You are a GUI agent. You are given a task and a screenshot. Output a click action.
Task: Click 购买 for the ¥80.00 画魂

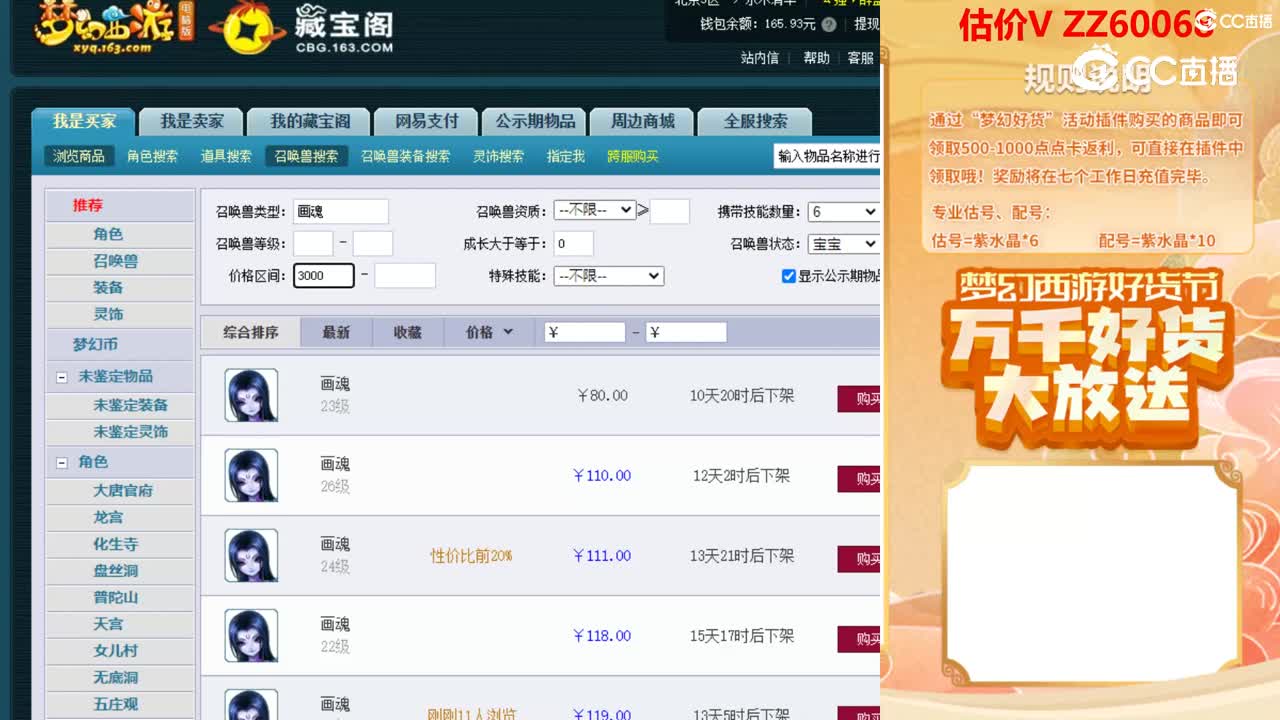point(859,398)
